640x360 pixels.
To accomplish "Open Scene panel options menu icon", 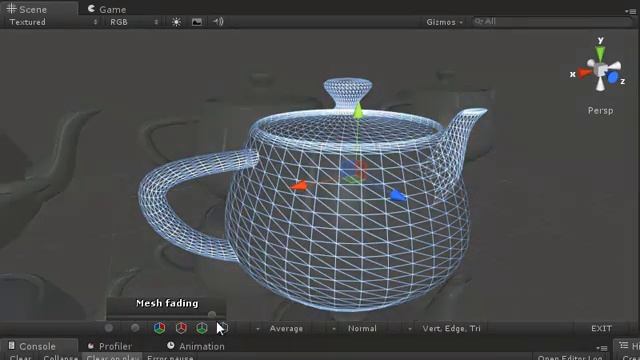I will [630, 11].
